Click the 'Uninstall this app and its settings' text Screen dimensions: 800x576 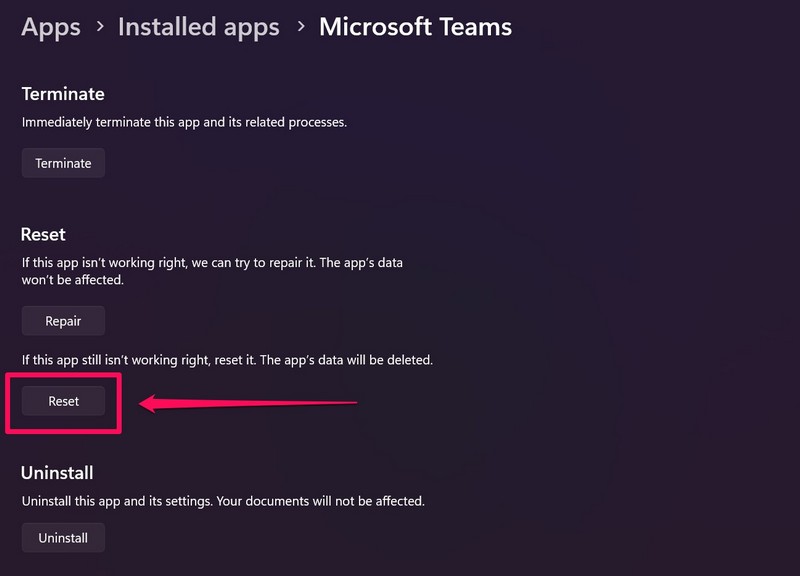tap(125, 500)
